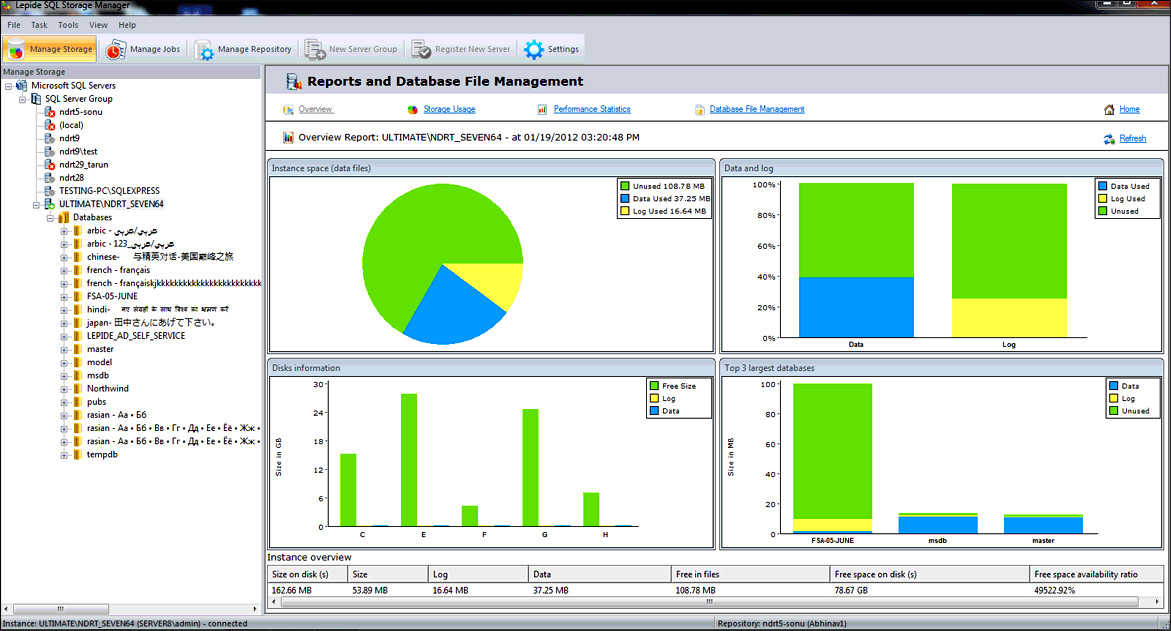Click the Refresh arrows icon
This screenshot has height=631, width=1171.
(1109, 139)
